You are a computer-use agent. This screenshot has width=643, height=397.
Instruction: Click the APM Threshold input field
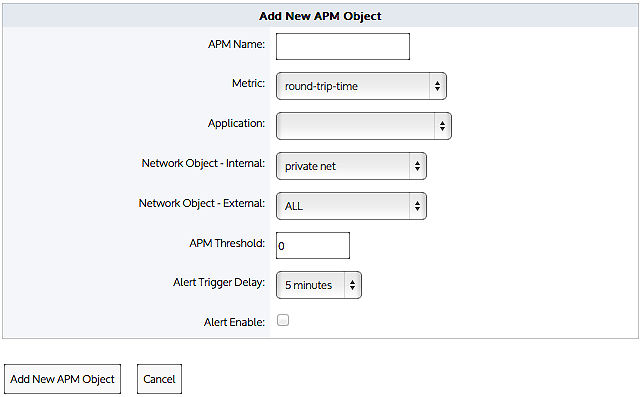313,246
